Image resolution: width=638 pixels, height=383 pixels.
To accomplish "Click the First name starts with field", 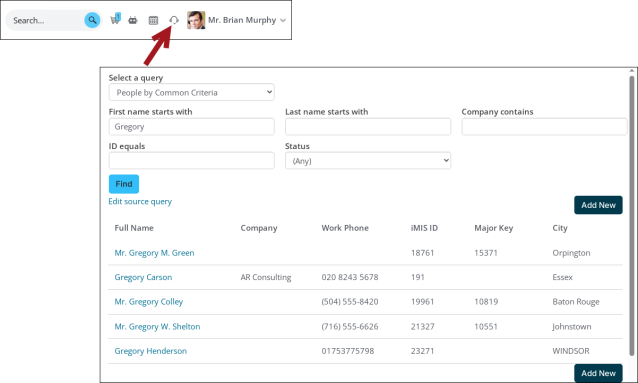I will (191, 127).
